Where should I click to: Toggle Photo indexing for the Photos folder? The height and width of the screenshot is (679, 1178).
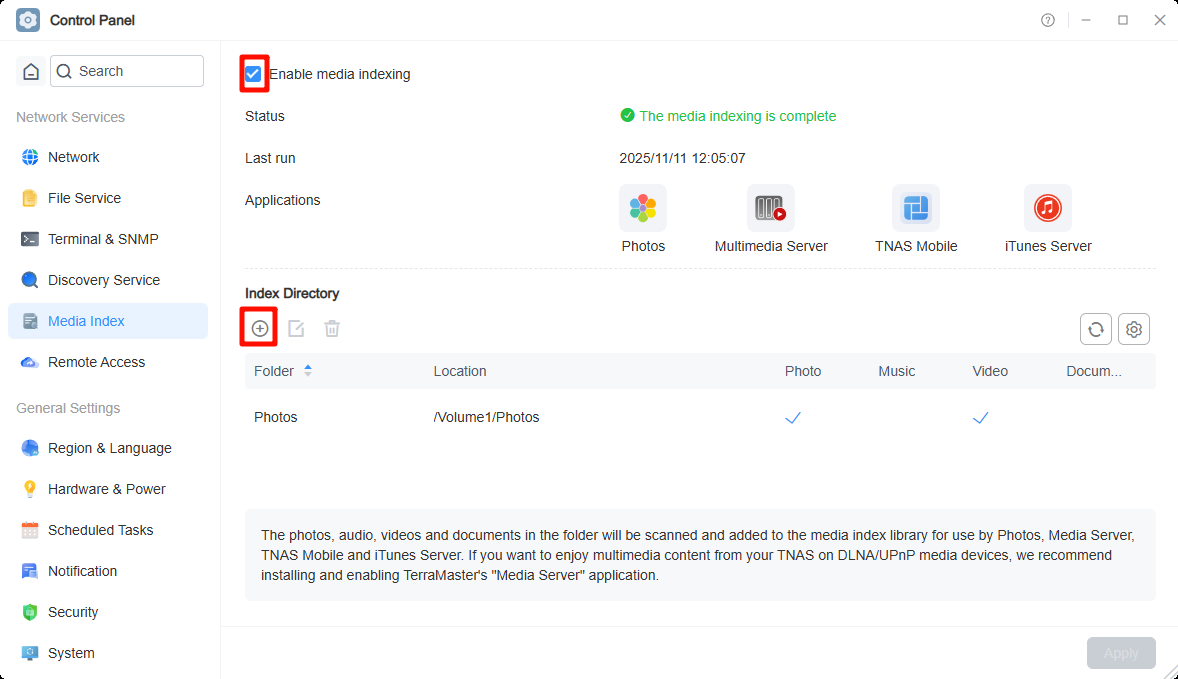[x=793, y=417]
